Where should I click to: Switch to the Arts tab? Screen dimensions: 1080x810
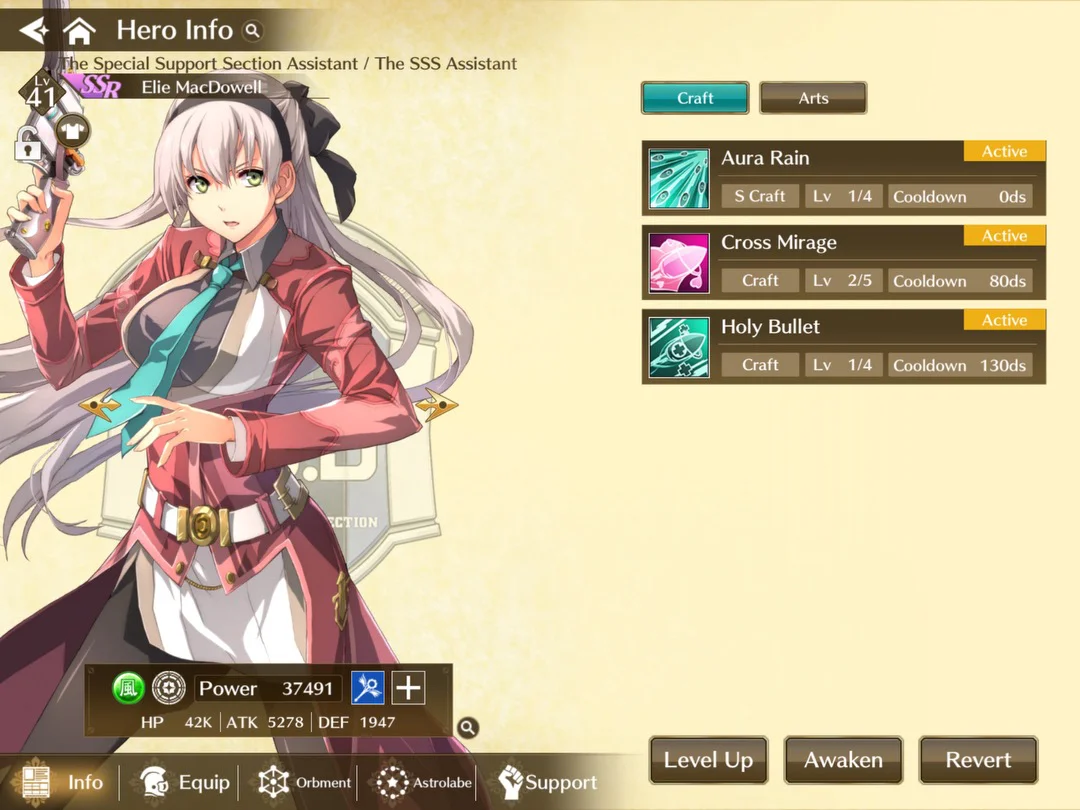pos(813,98)
